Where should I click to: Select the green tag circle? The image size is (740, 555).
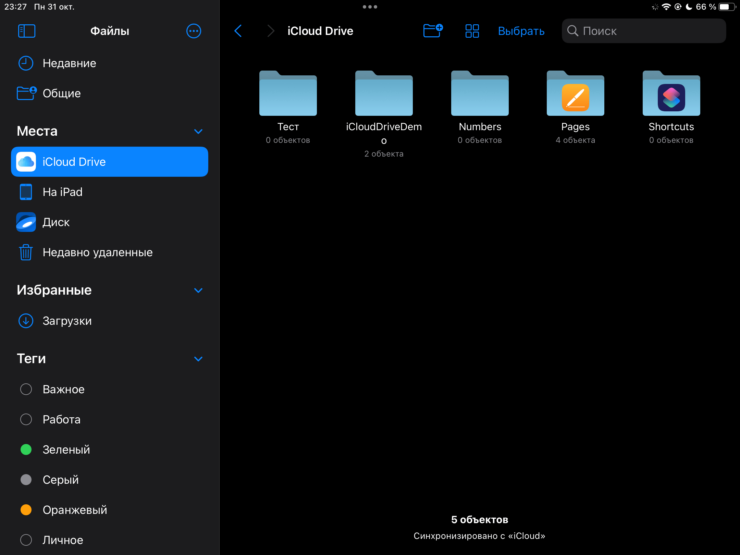pos(26,450)
